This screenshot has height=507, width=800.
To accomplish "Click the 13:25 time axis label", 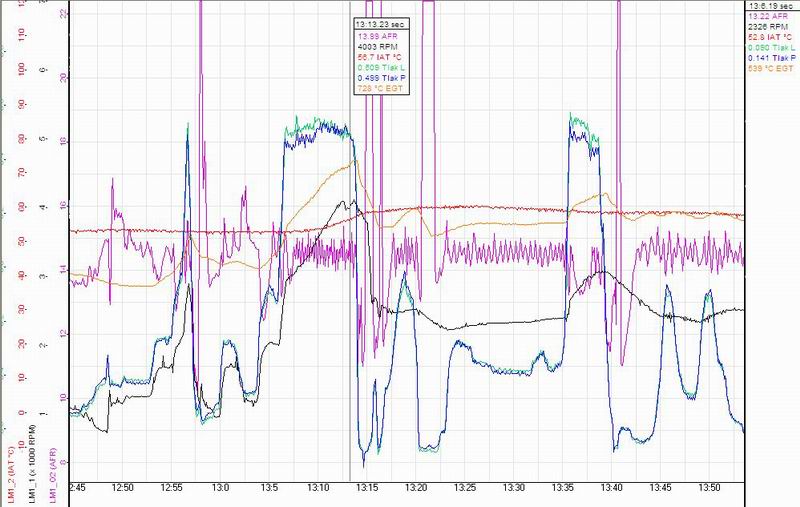I will click(465, 488).
